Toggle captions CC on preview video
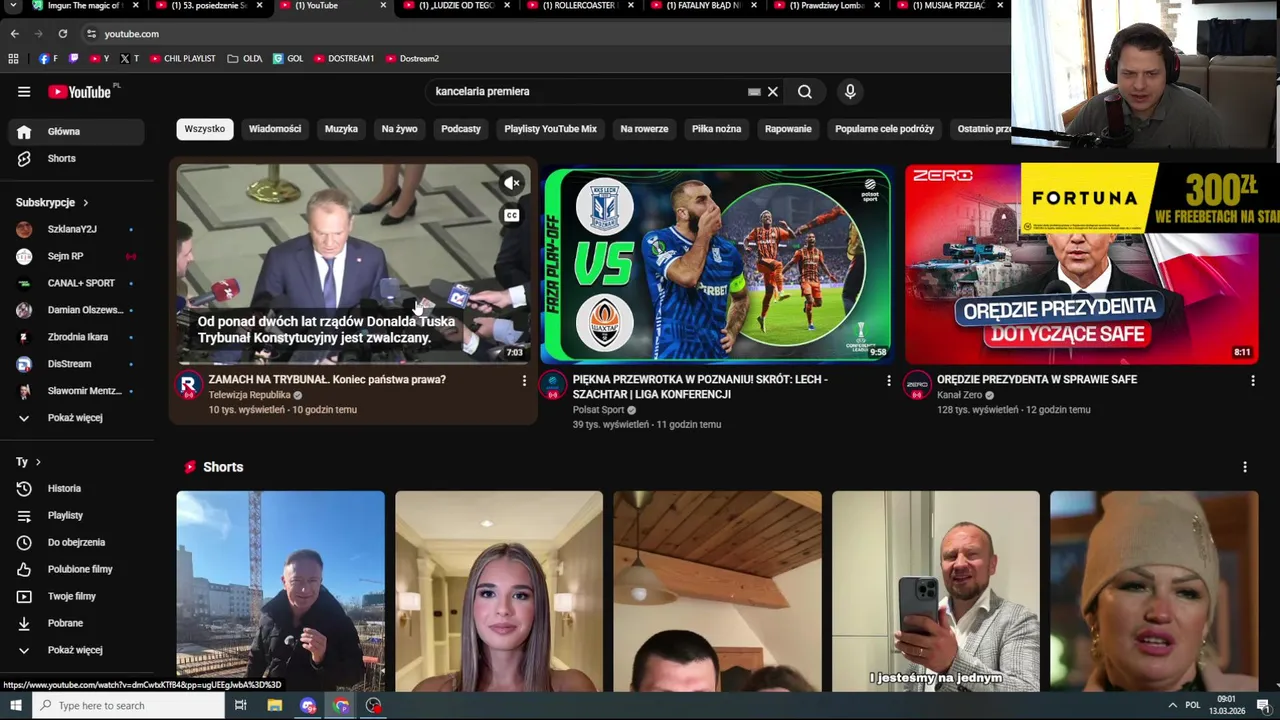The image size is (1280, 720). pyautogui.click(x=512, y=215)
